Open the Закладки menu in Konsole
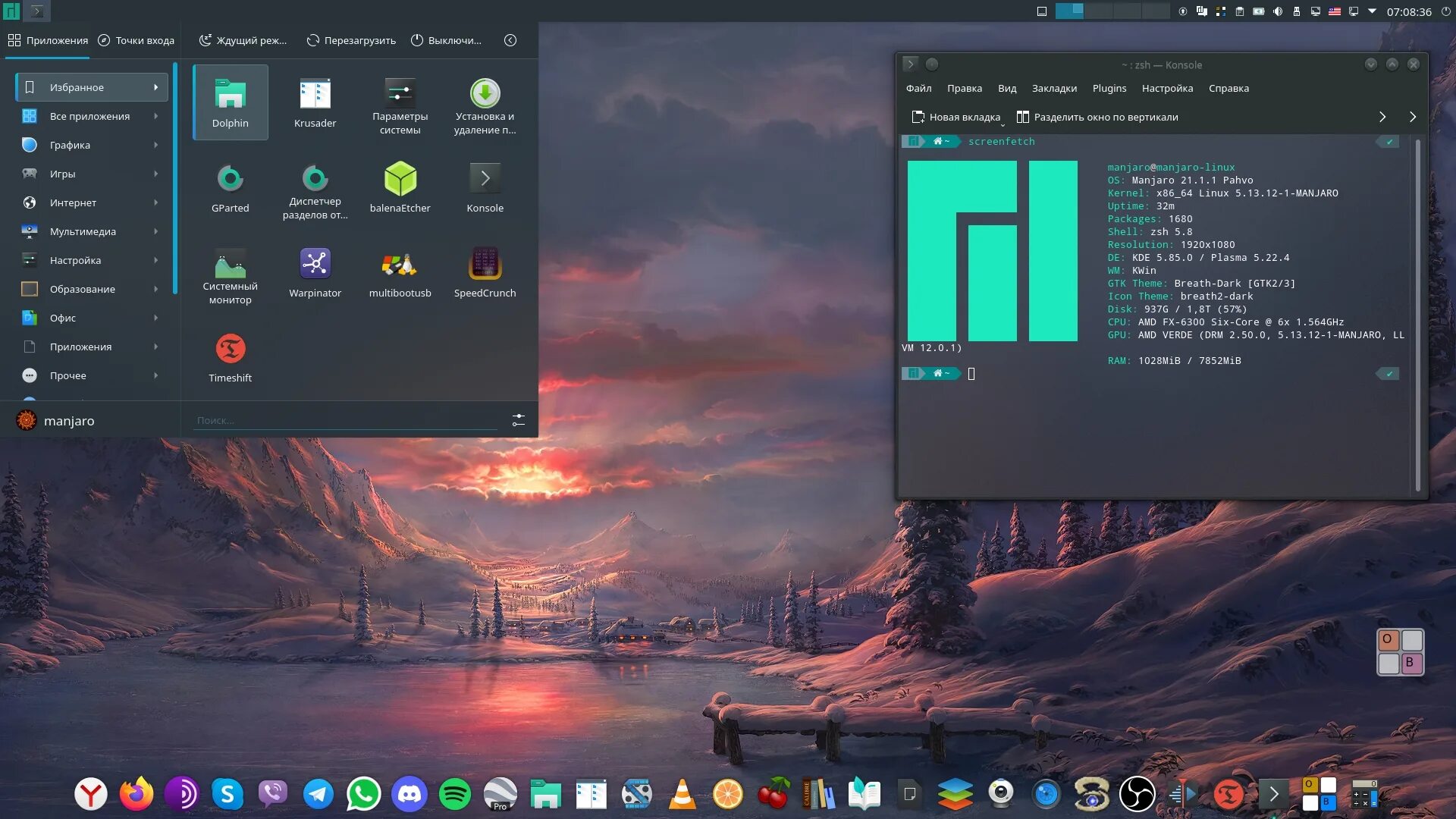This screenshot has height=819, width=1456. 1054,88
